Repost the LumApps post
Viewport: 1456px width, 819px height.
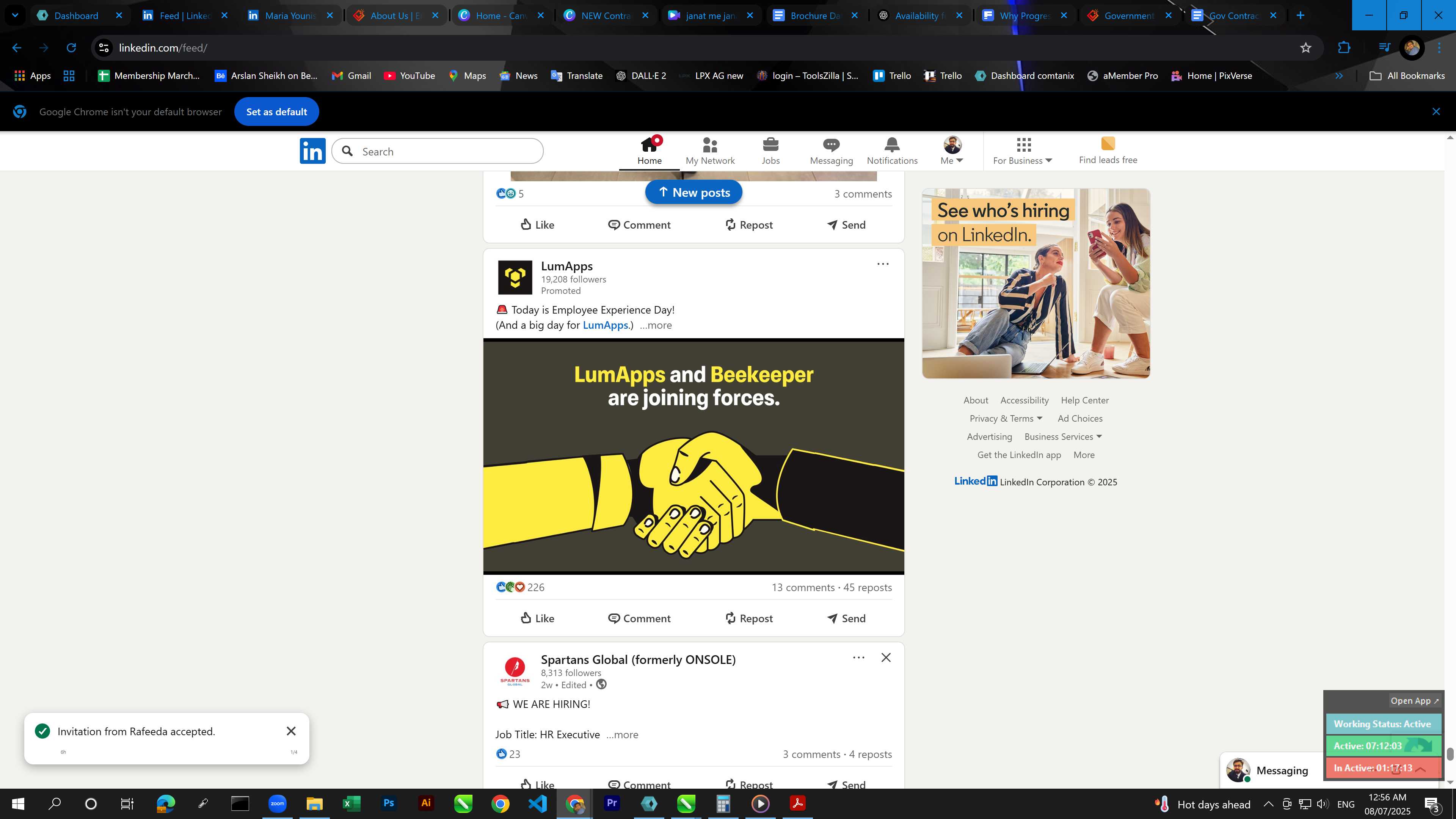pos(749,618)
